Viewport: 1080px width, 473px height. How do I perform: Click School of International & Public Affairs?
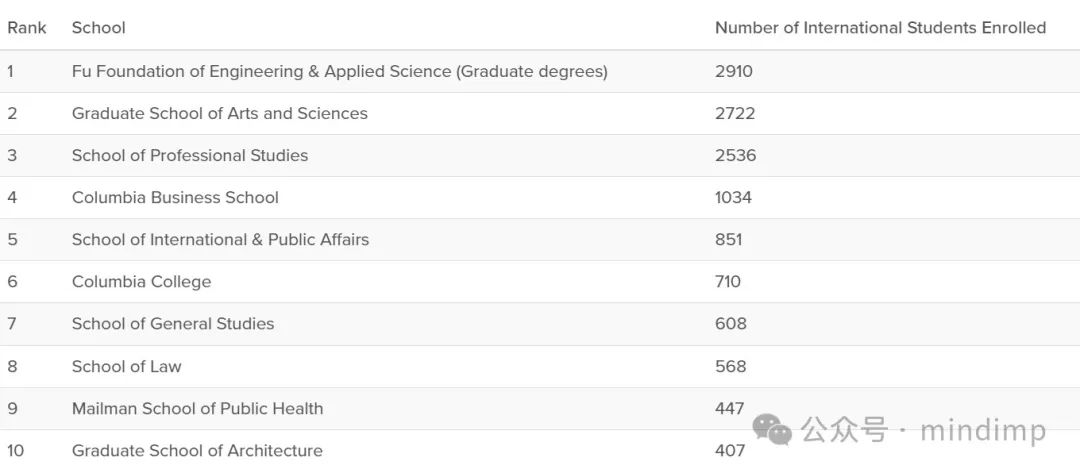220,240
